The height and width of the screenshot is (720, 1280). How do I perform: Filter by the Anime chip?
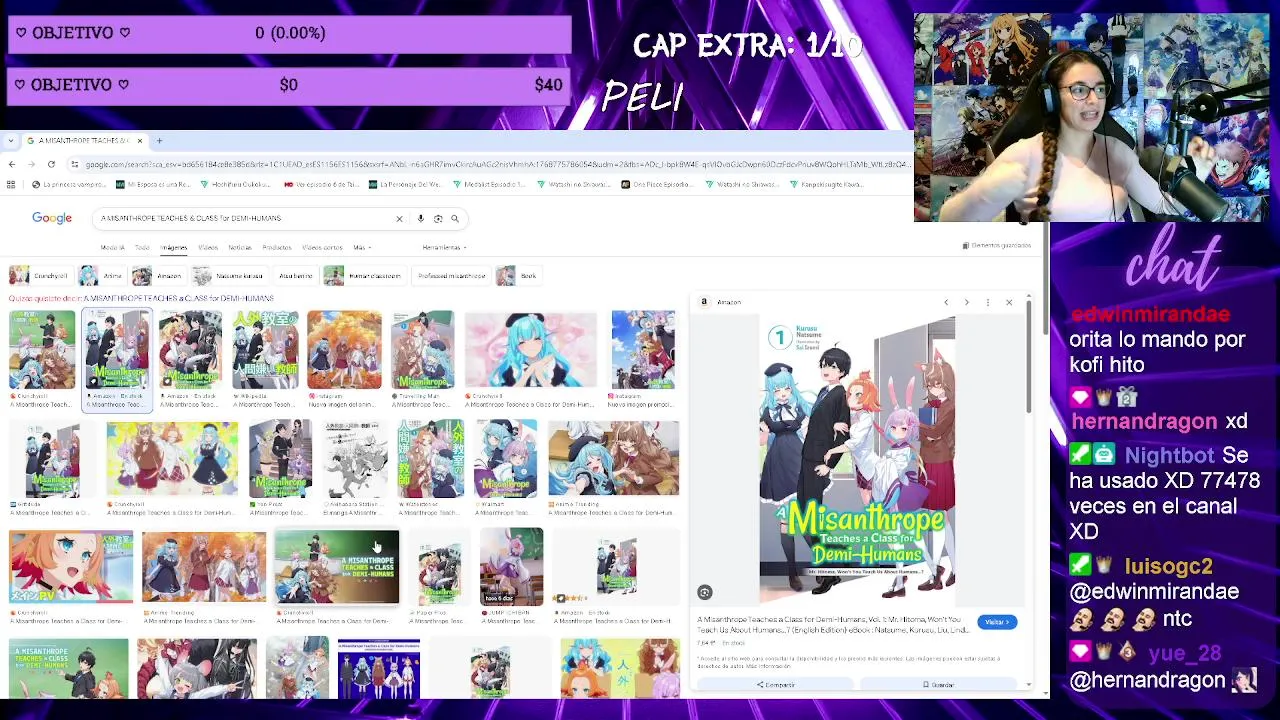point(102,276)
